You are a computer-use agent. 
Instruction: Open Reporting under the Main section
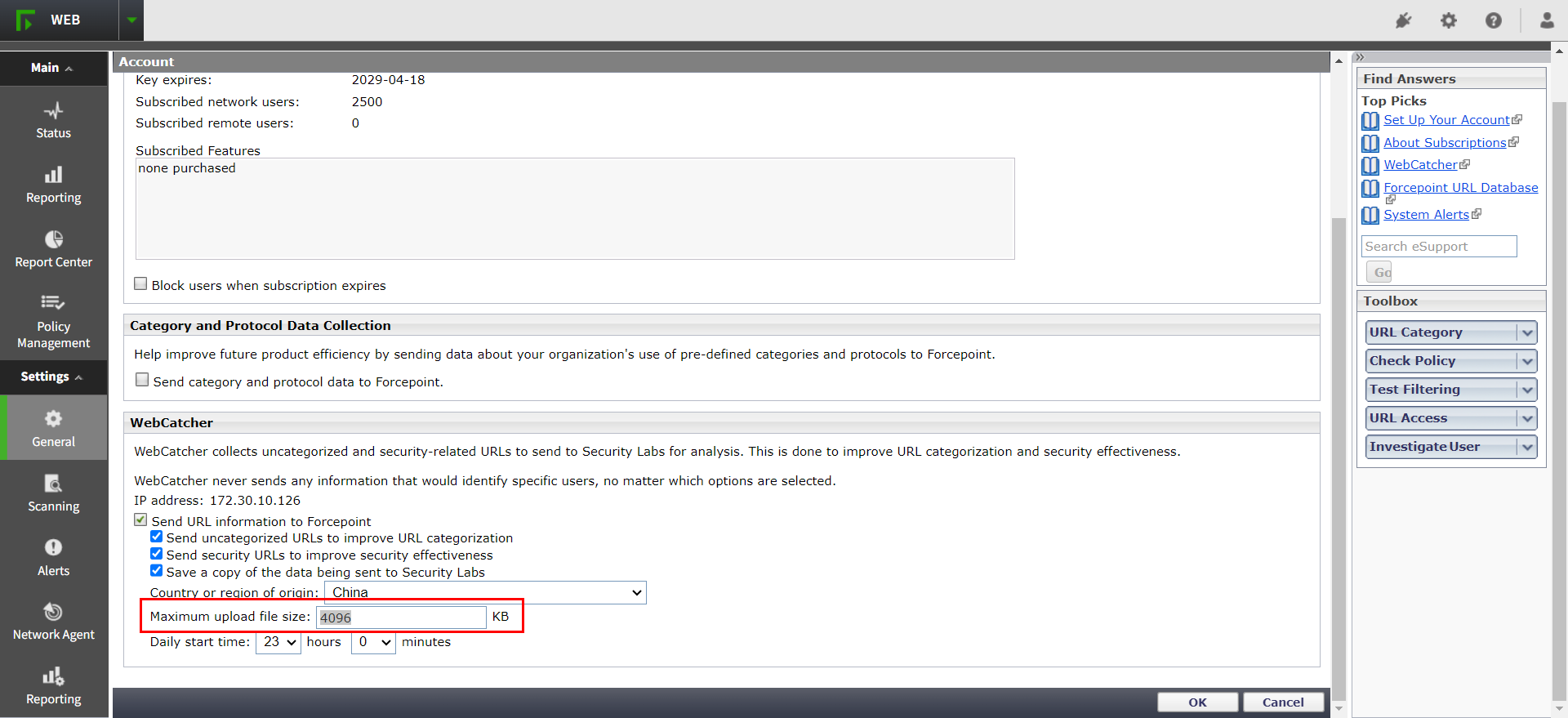click(x=53, y=185)
